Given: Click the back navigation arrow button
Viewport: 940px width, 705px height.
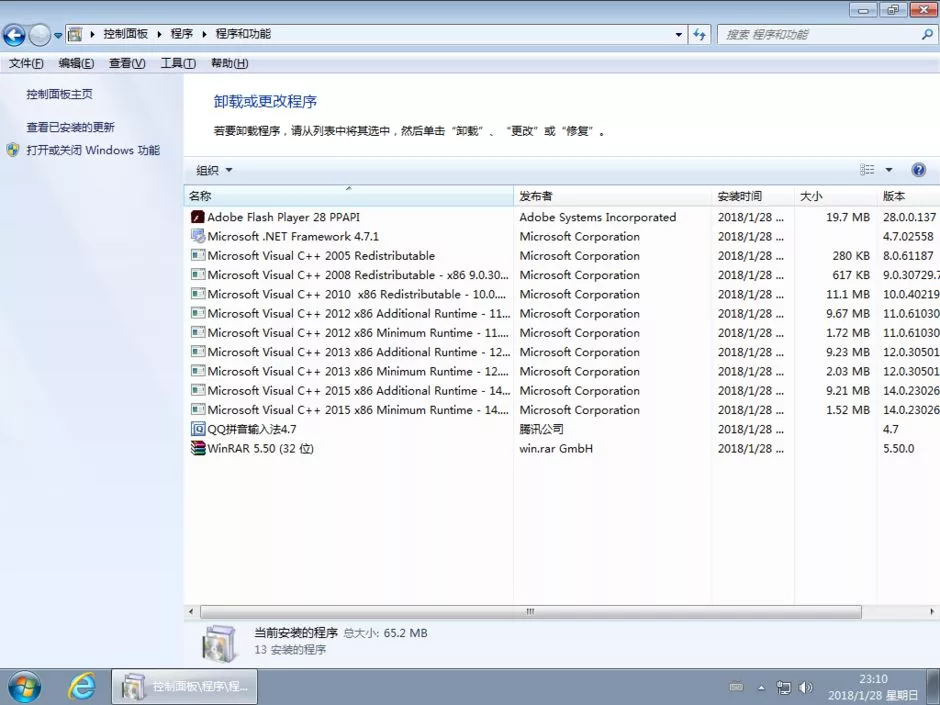Looking at the screenshot, I should click(x=15, y=33).
